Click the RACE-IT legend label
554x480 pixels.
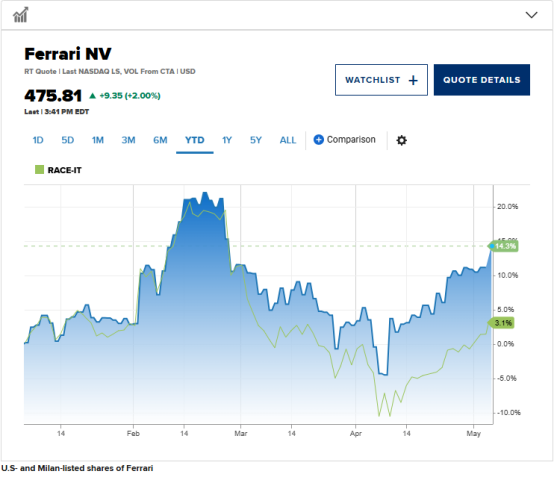coord(65,170)
